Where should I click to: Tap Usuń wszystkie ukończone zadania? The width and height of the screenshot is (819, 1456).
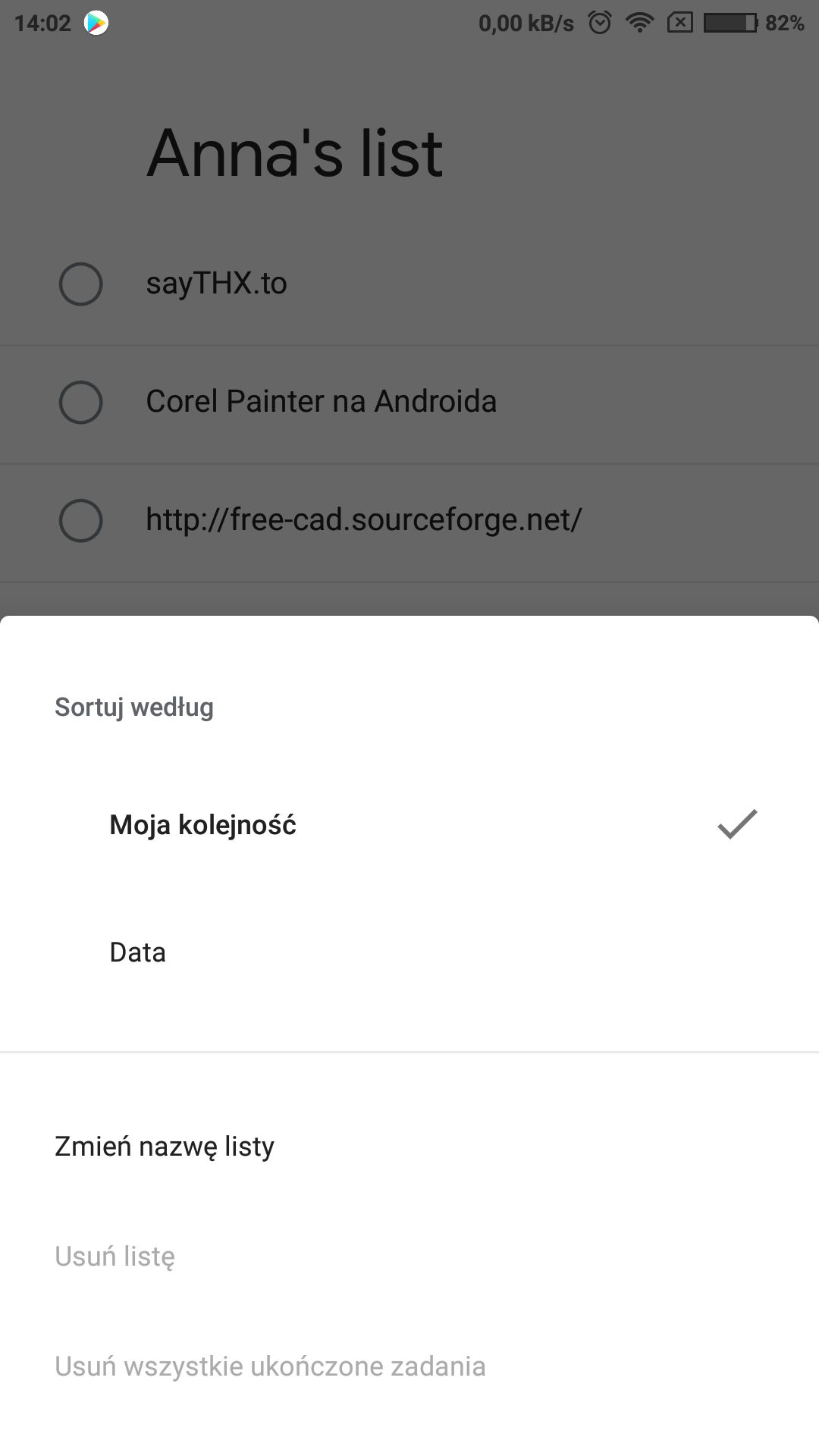click(409, 1367)
